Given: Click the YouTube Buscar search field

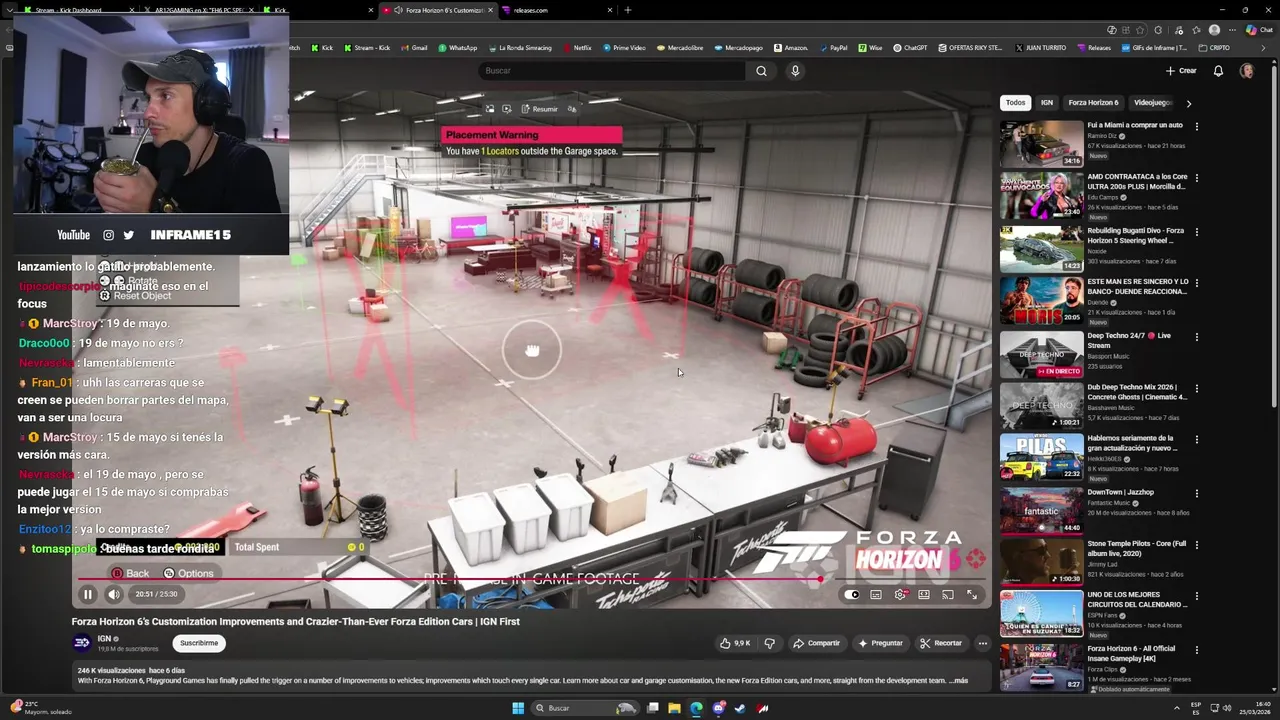Looking at the screenshot, I should point(612,71).
